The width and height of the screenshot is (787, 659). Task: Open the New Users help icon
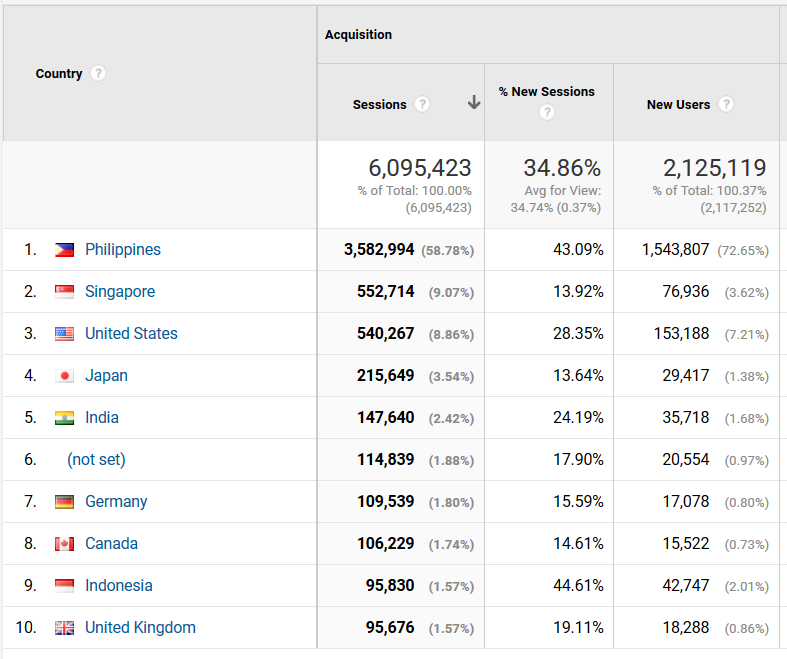pyautogui.click(x=726, y=104)
